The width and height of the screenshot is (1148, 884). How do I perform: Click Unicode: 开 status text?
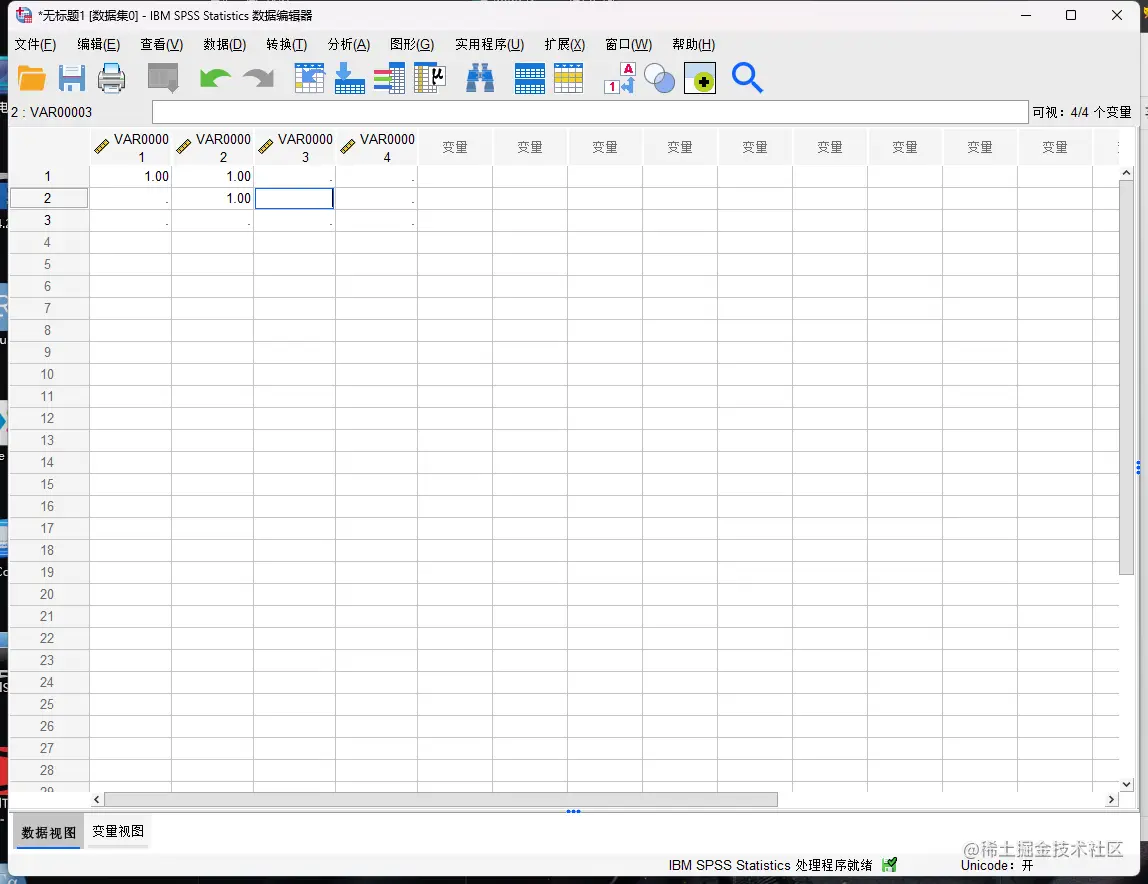point(996,866)
